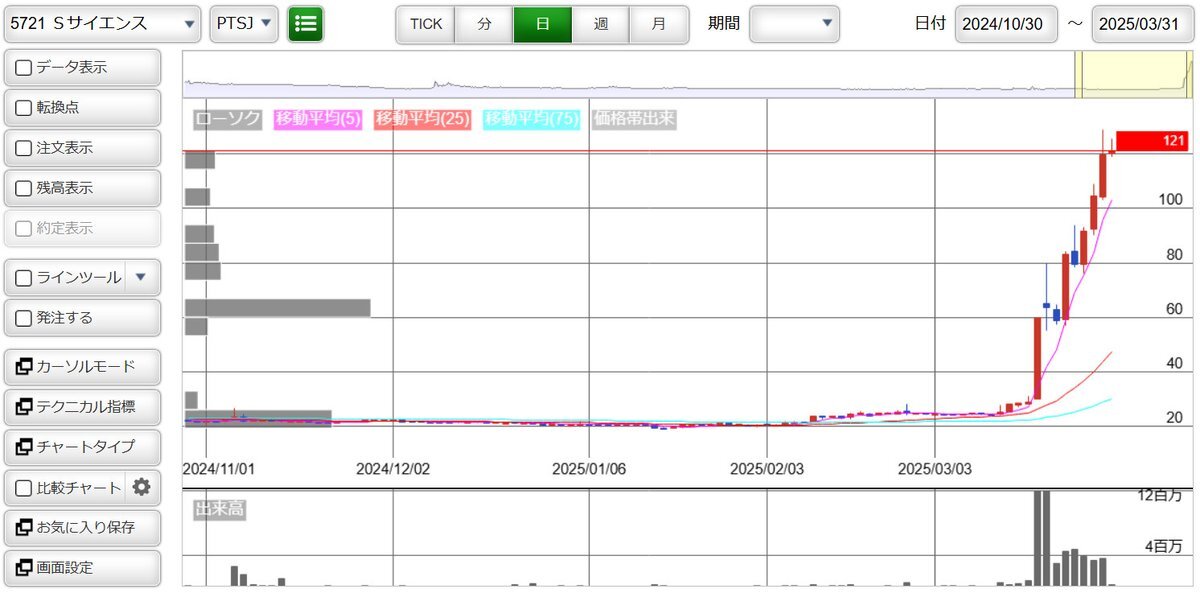
Task: Enable the 発注する checkbox
Action: point(24,318)
